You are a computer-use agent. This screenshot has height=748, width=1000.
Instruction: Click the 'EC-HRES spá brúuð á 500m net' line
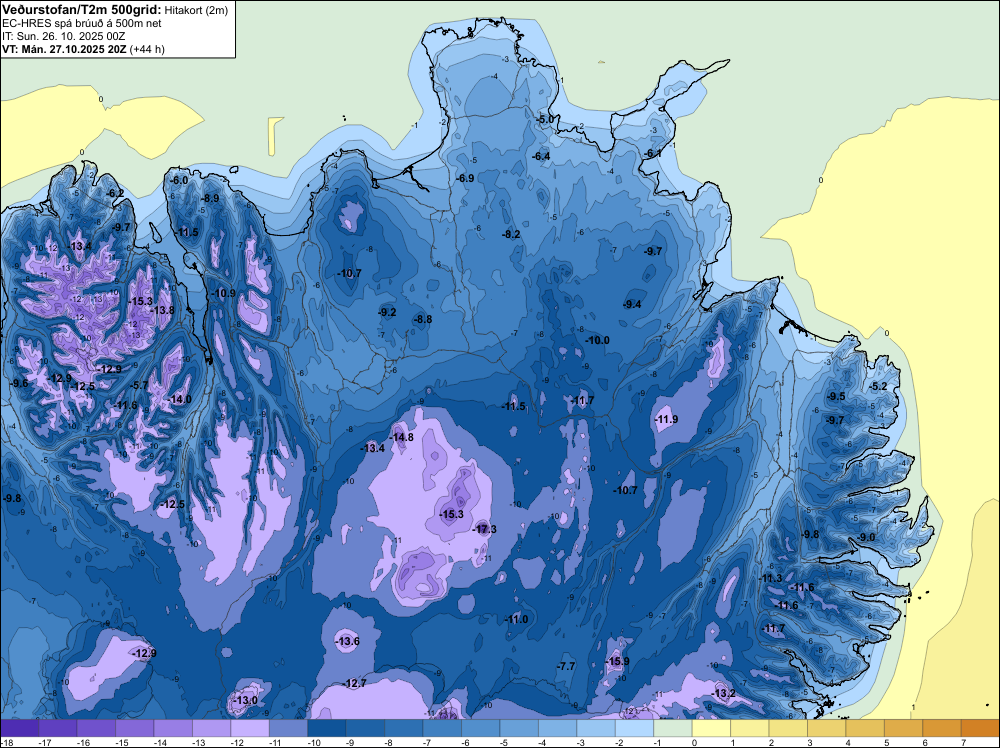82,23
